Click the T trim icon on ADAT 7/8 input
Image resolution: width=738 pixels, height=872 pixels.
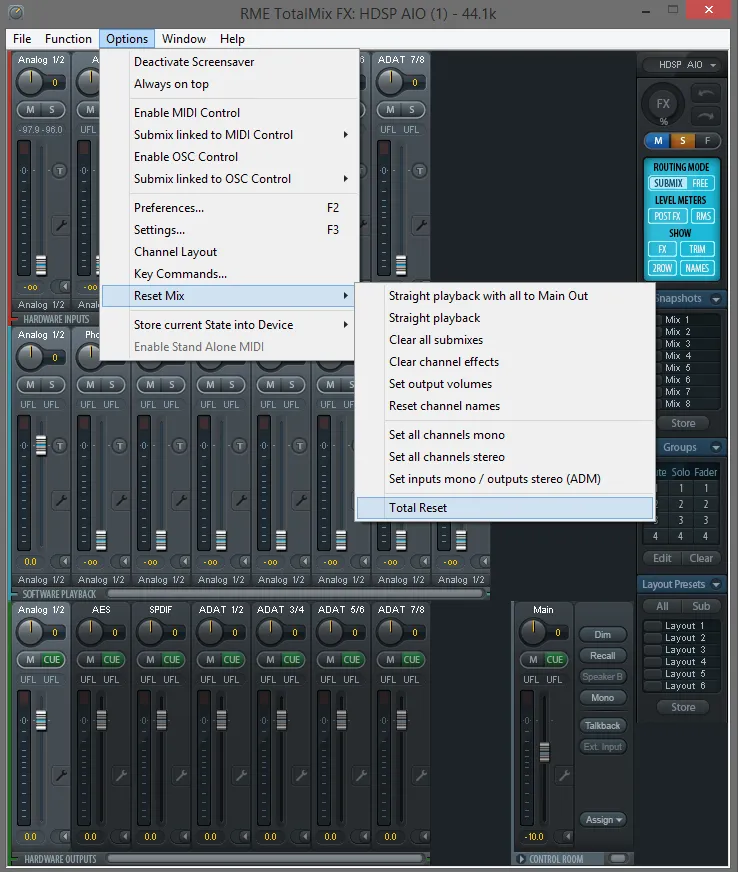420,170
